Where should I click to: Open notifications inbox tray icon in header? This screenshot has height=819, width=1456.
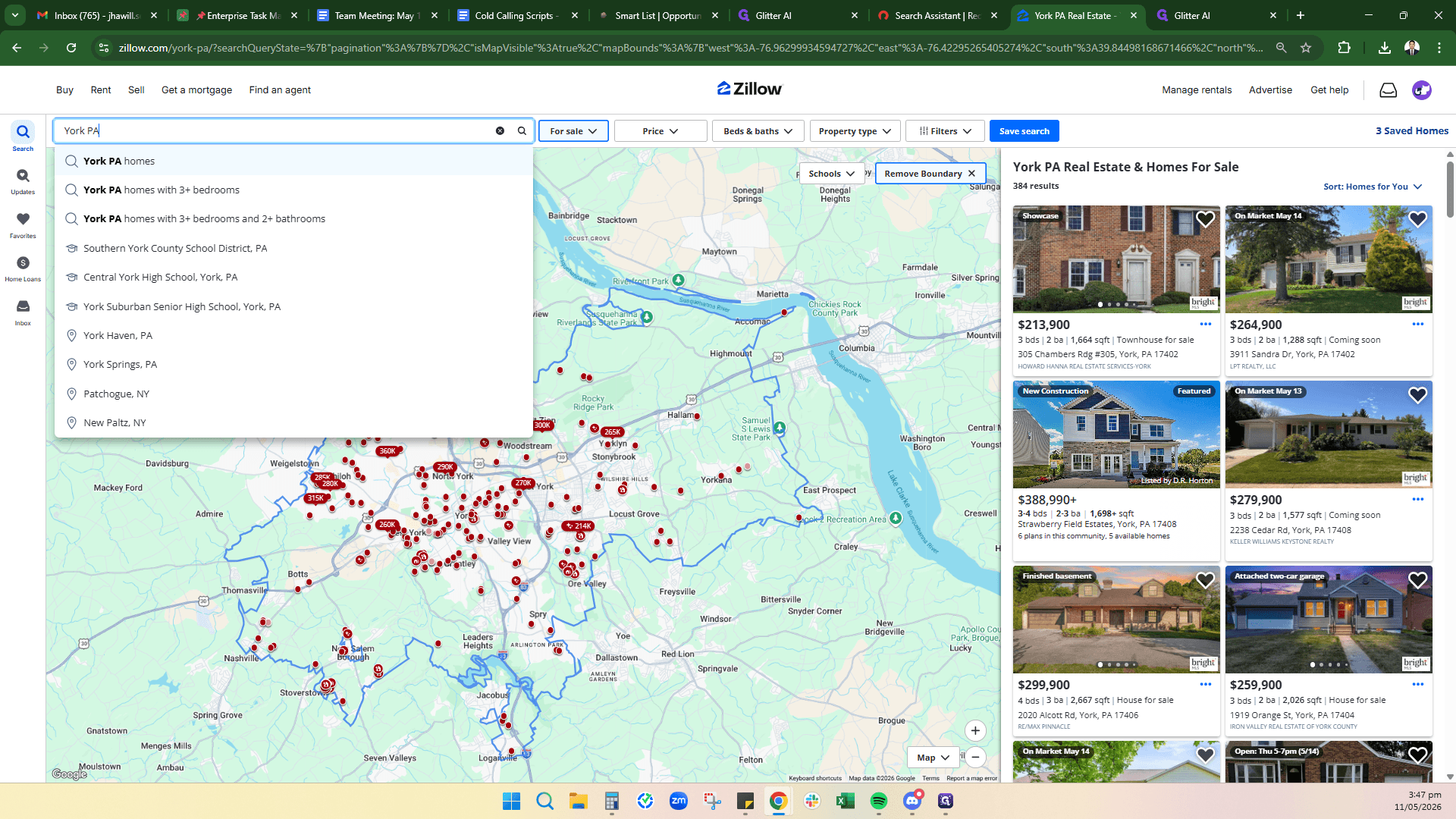click(1388, 90)
